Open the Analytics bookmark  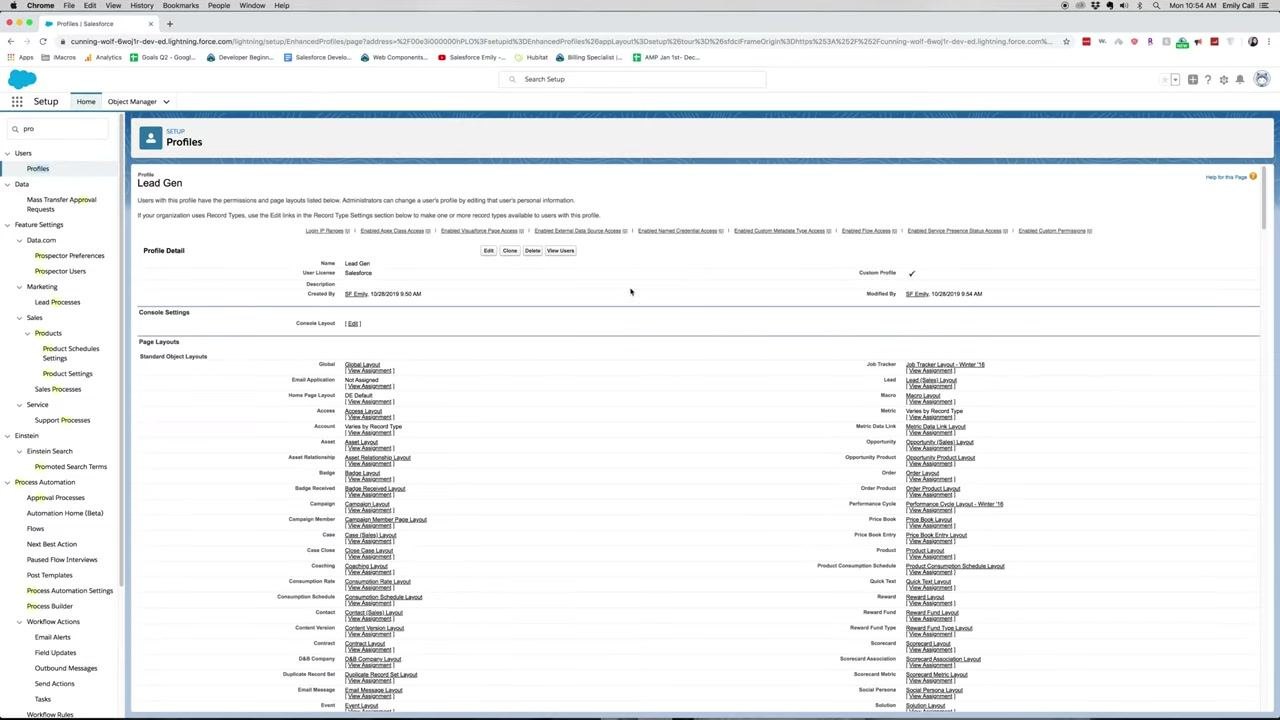click(x=102, y=57)
